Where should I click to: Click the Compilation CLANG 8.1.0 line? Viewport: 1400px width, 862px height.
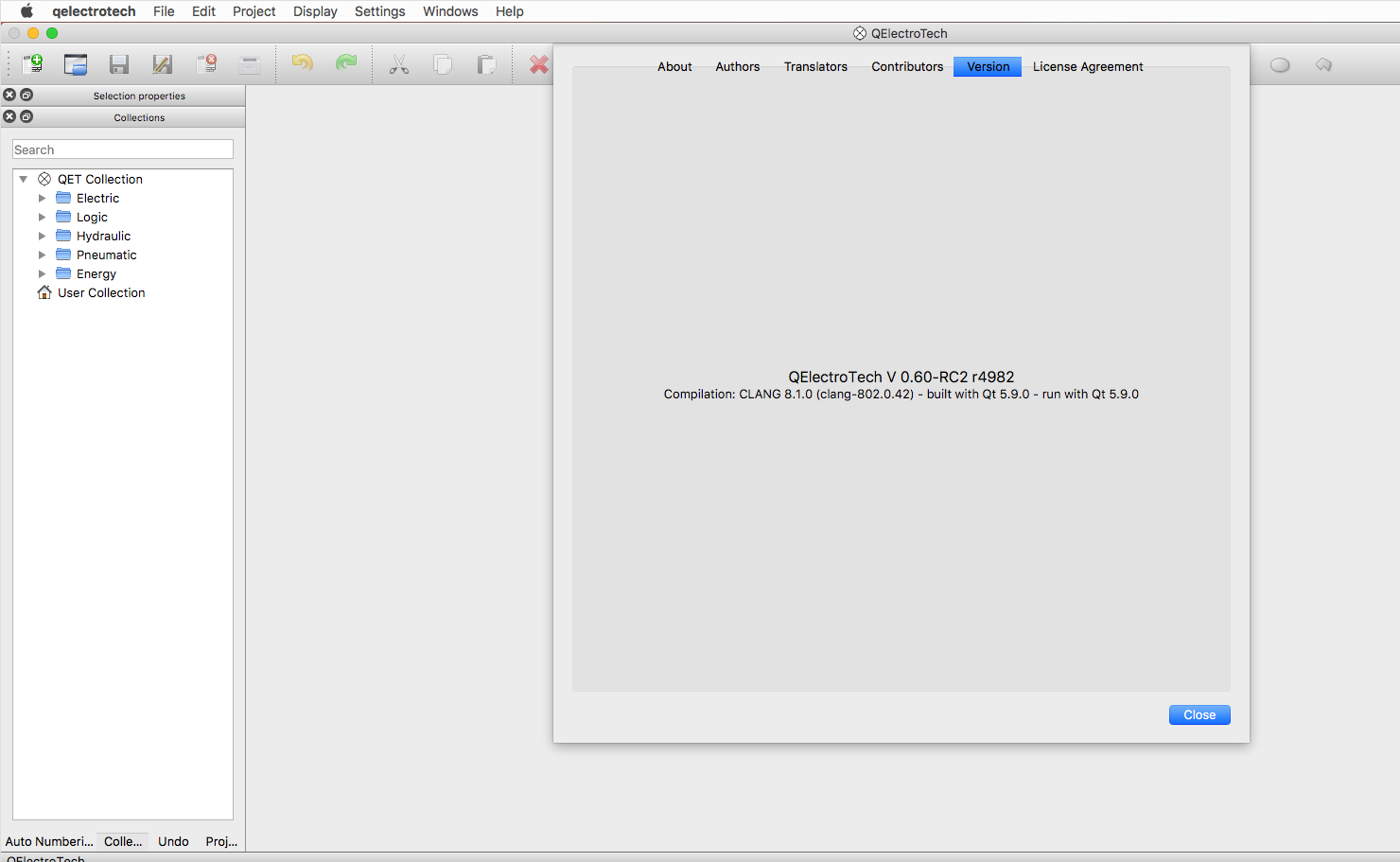[x=901, y=394]
